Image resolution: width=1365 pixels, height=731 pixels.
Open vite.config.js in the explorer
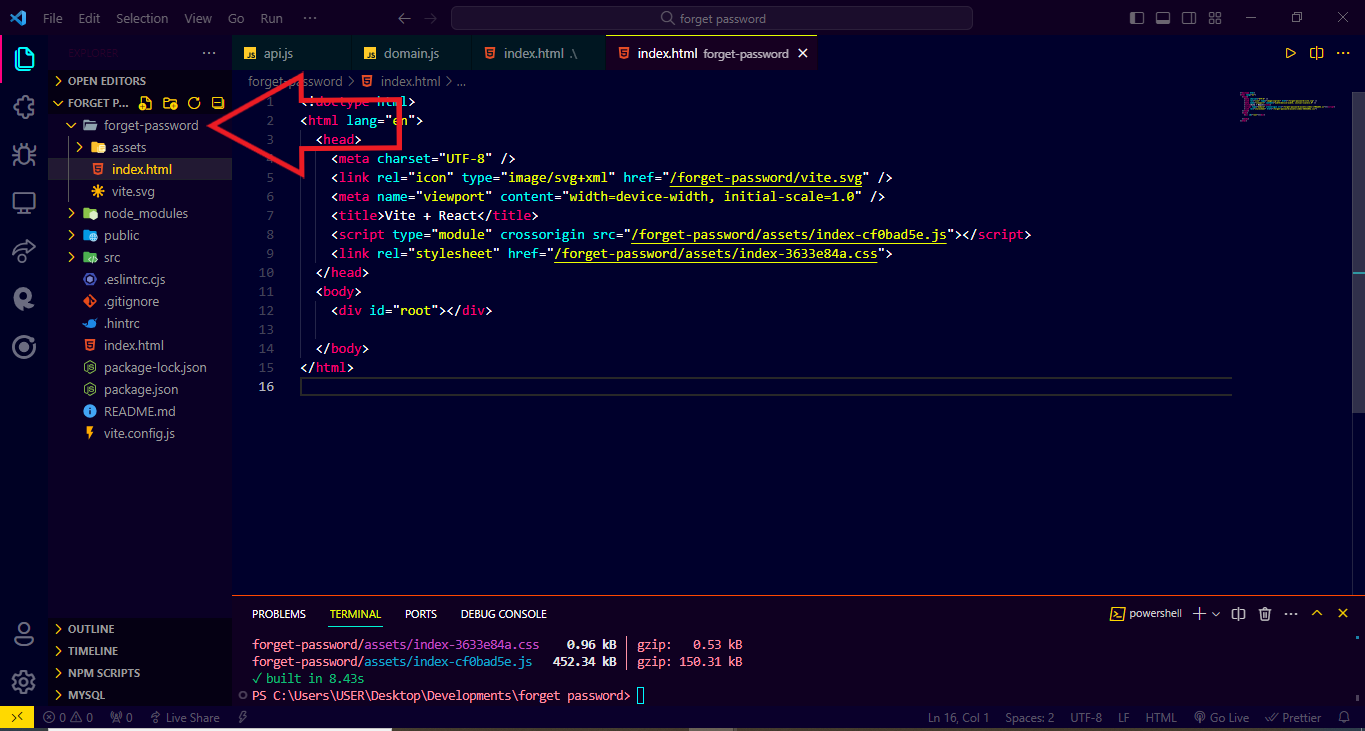(140, 433)
